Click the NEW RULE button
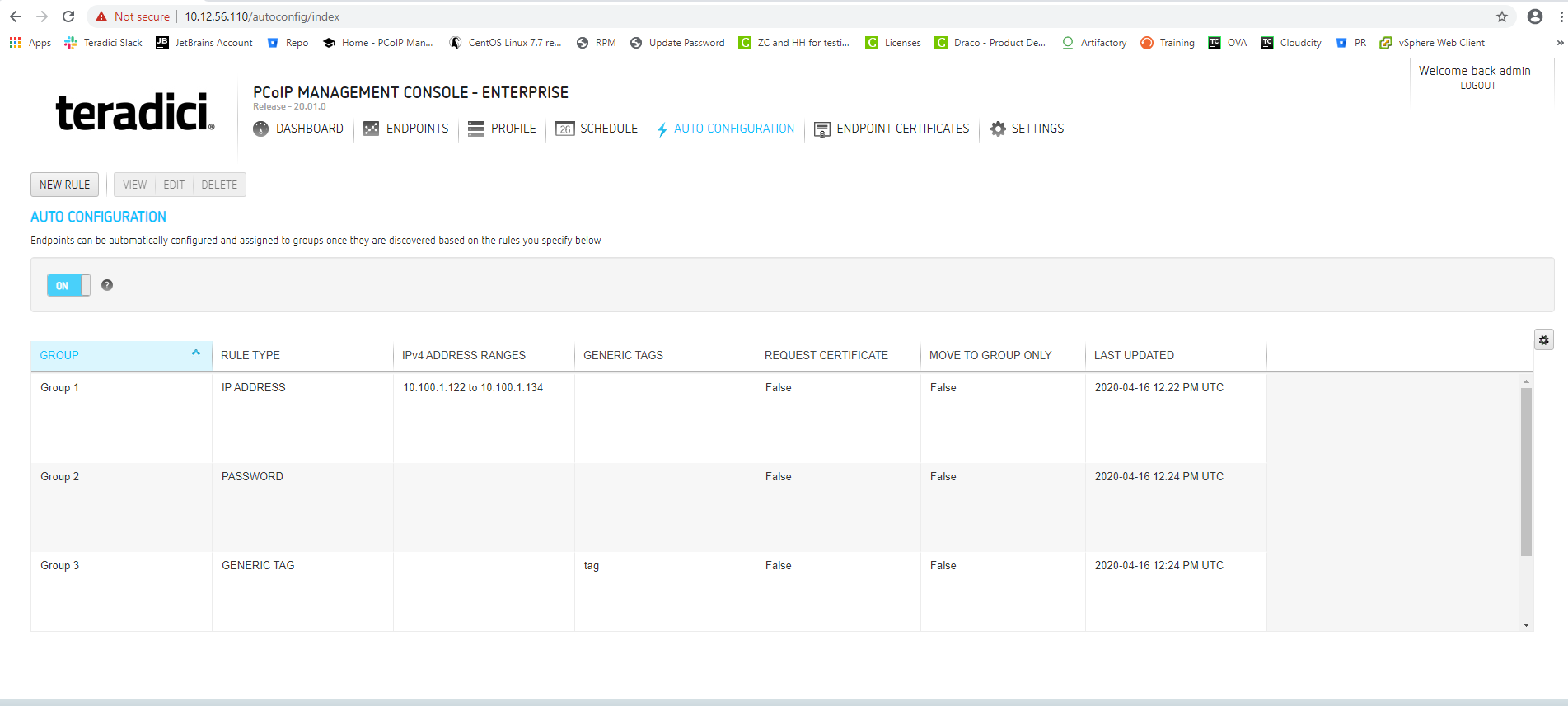Viewport: 1568px width, 706px height. coord(65,185)
